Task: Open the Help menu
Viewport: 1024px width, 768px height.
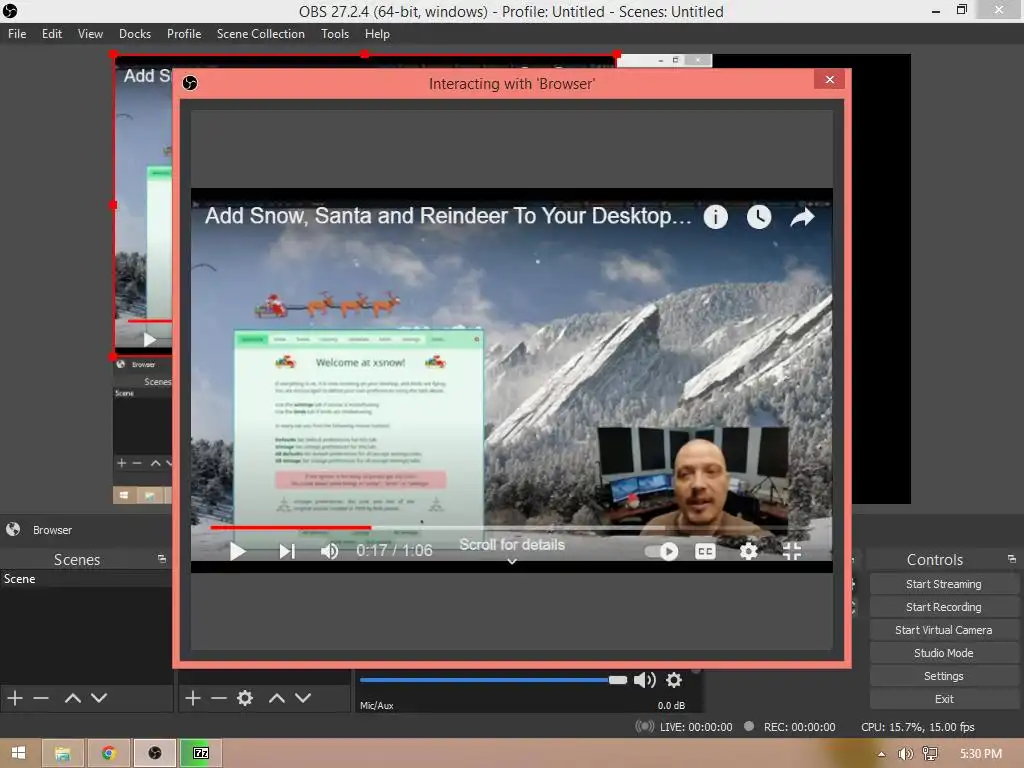Action: click(x=377, y=34)
